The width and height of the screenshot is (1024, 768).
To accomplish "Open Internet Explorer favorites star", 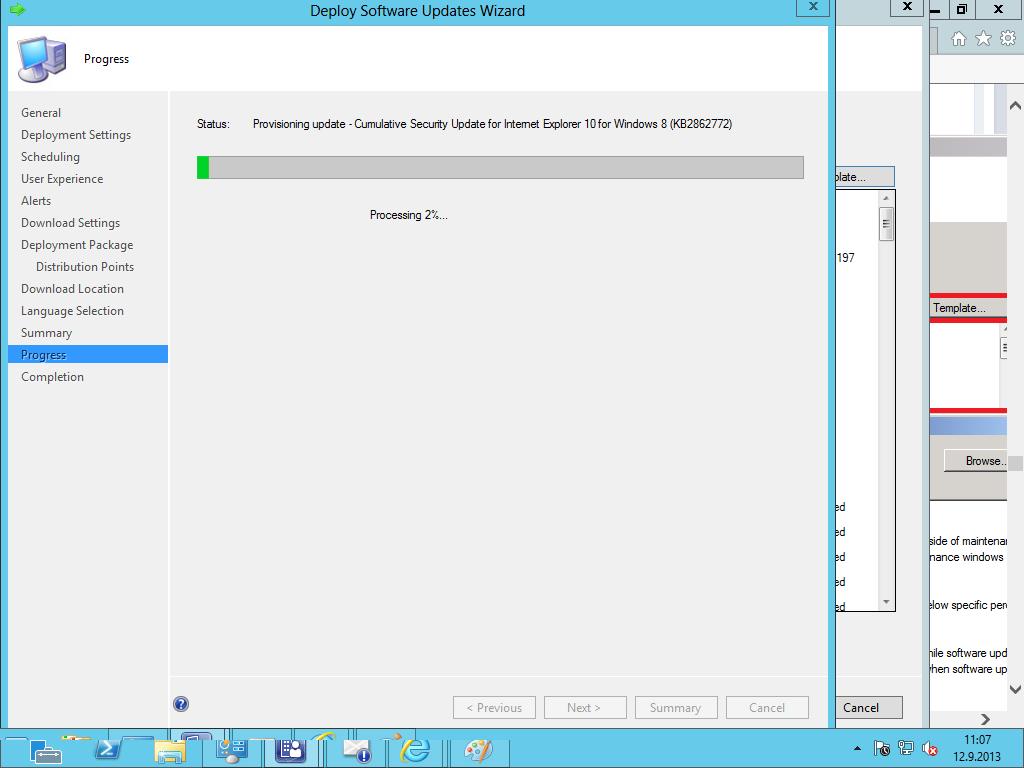I will click(983, 39).
